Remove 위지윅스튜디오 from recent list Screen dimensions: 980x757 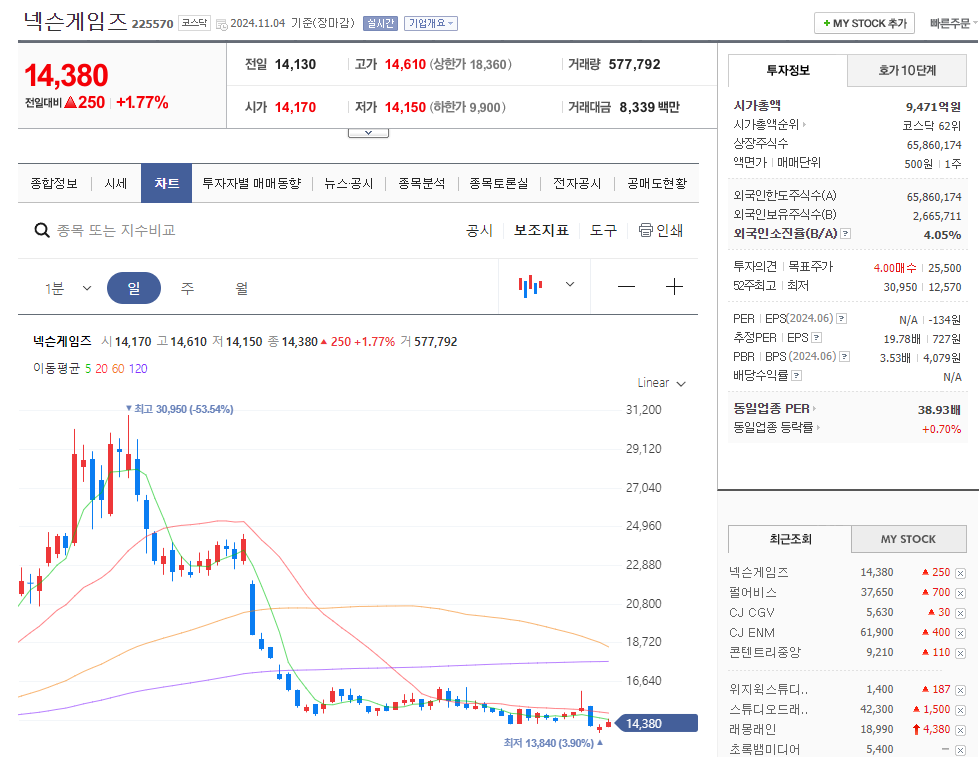pos(961,690)
